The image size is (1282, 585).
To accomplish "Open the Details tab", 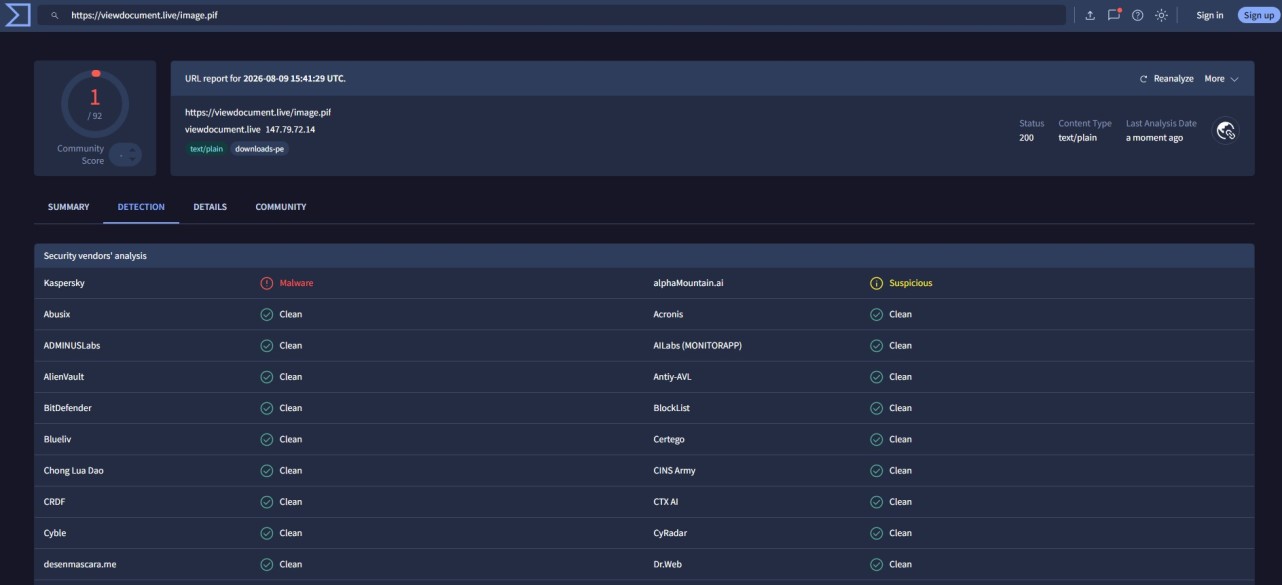I will pos(210,207).
